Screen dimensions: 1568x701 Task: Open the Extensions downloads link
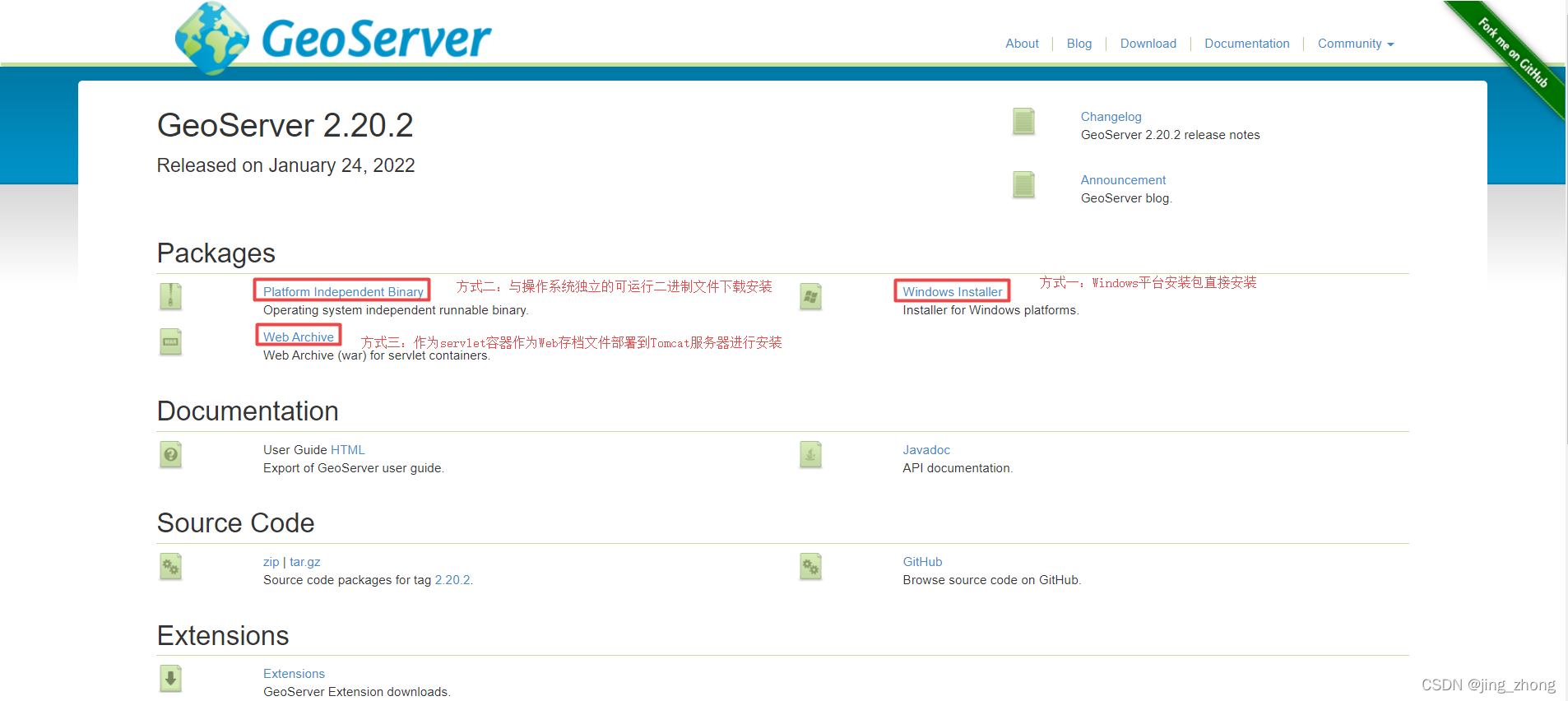[294, 674]
